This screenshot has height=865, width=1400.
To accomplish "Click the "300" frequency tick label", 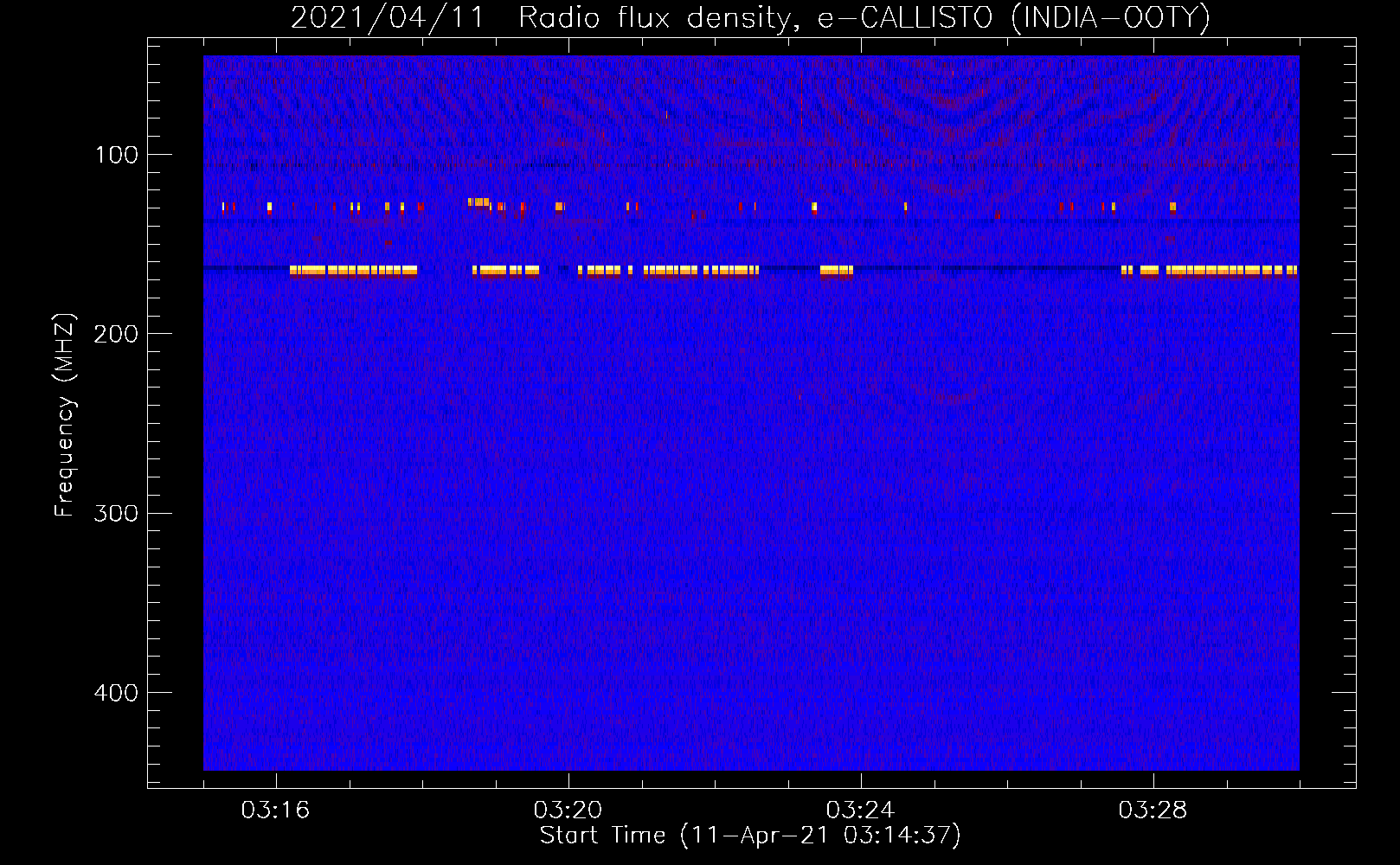I will [x=117, y=513].
